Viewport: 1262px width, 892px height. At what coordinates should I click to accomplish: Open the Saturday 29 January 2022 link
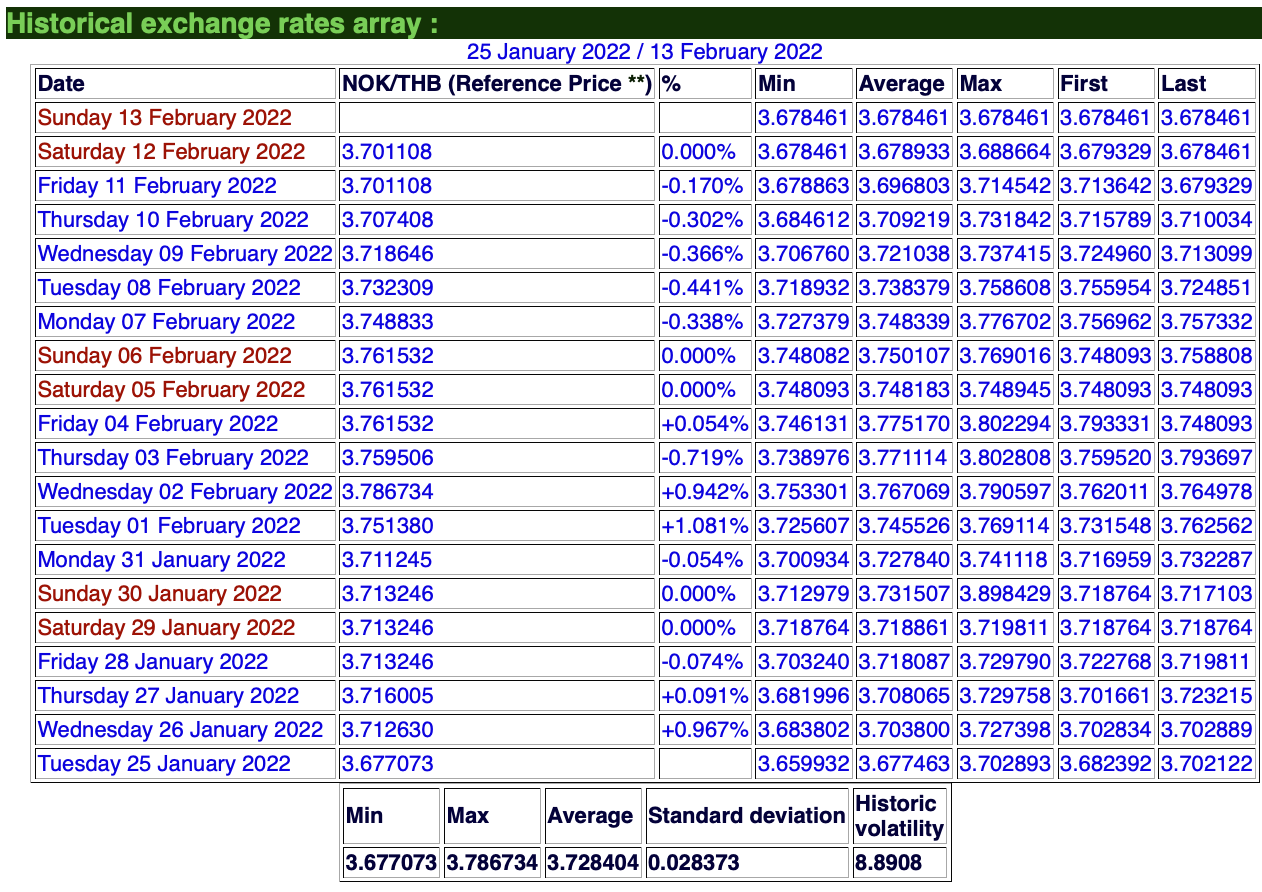pos(166,628)
